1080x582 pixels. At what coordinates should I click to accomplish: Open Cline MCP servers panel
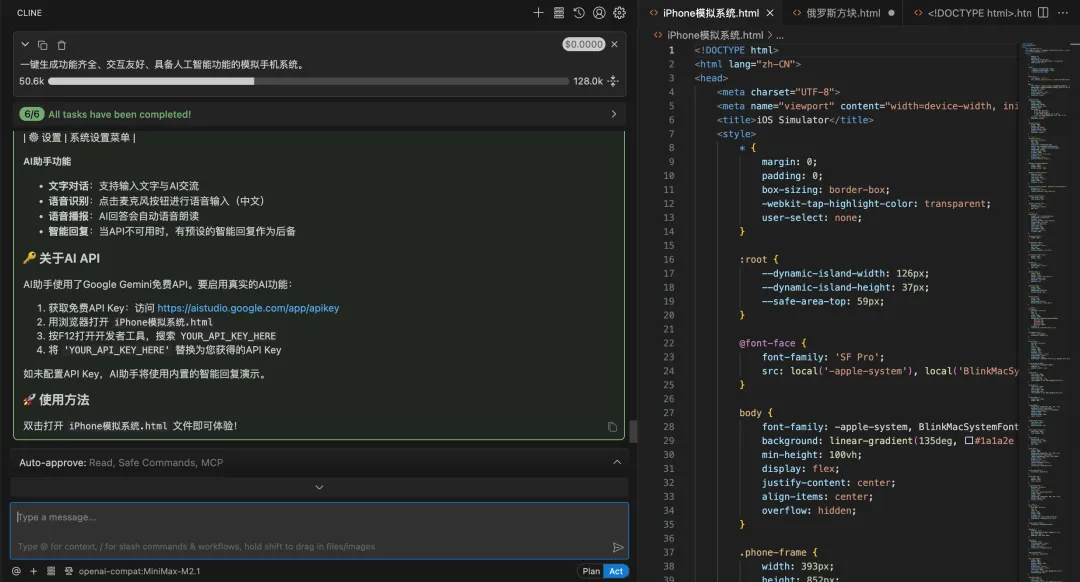click(x=559, y=13)
